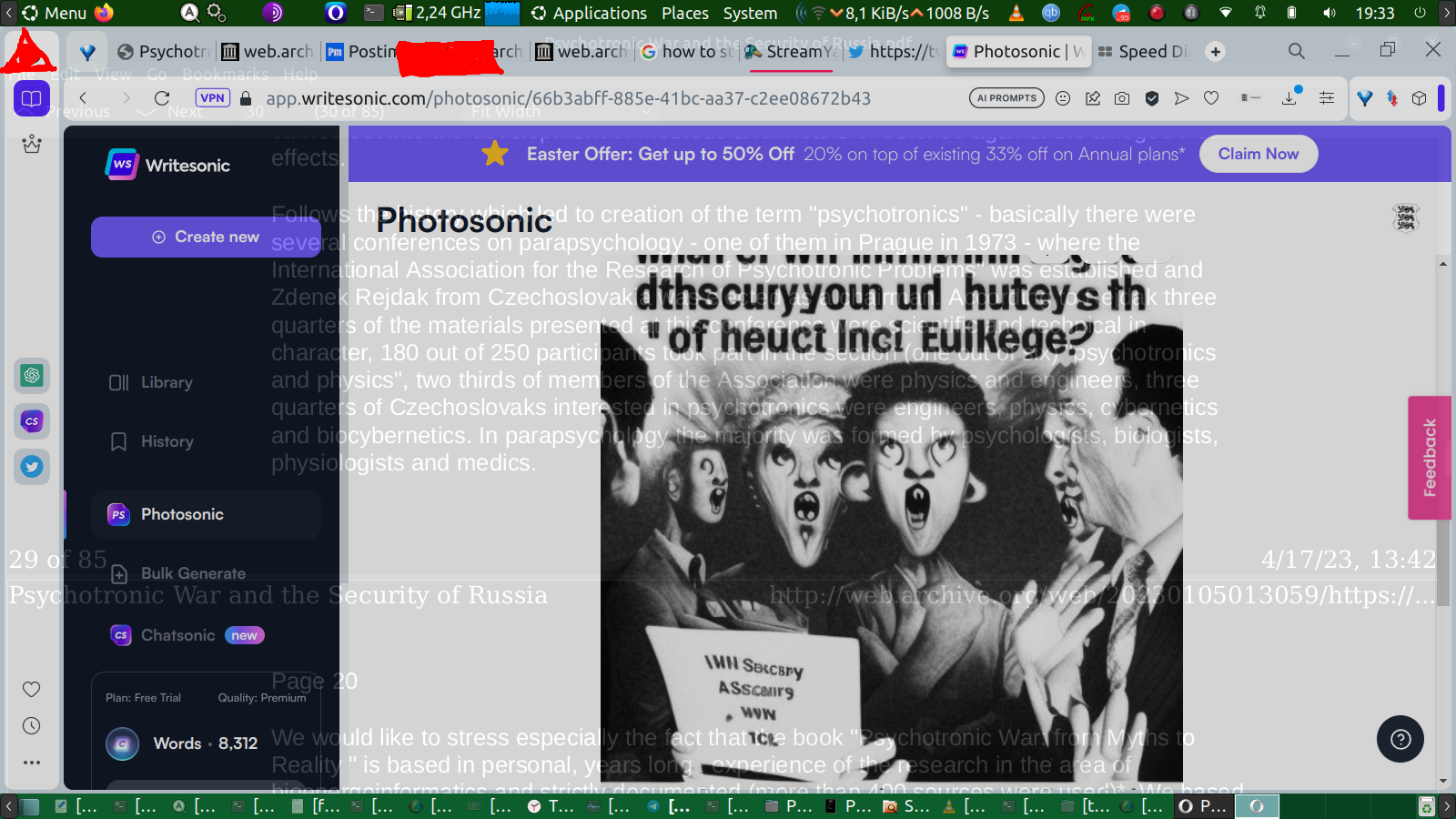1456x819 pixels.
Task: Click the address bar URL field
Action: 568,98
